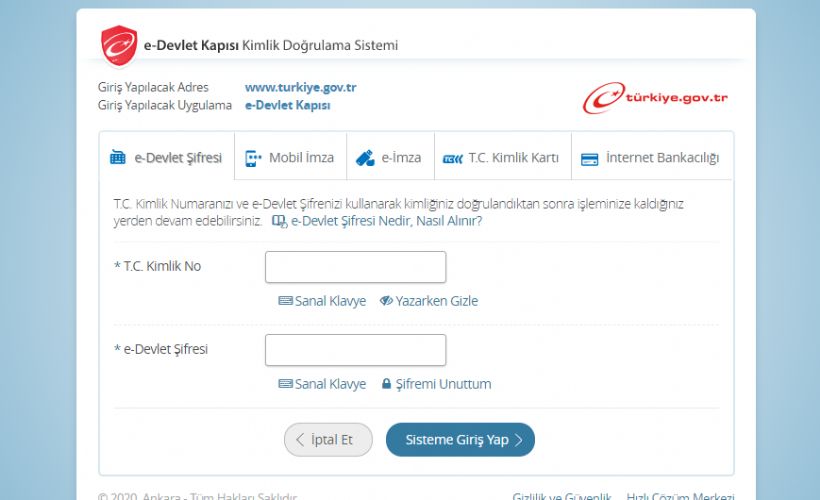
Task: Toggle Yazarken Gizle to hide typing
Action: (429, 301)
